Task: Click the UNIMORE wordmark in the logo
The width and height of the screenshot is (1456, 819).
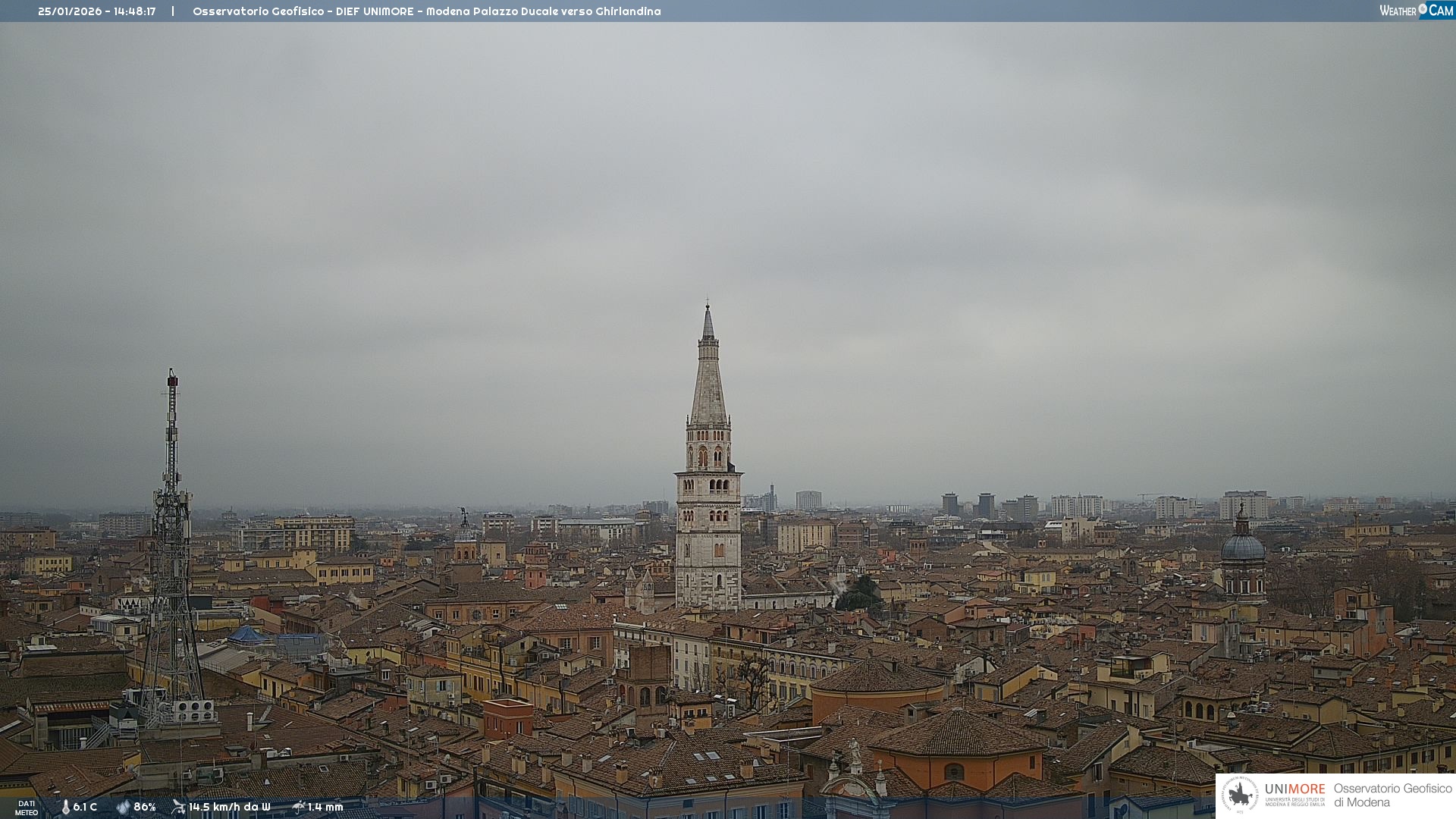Action: coord(1294,789)
